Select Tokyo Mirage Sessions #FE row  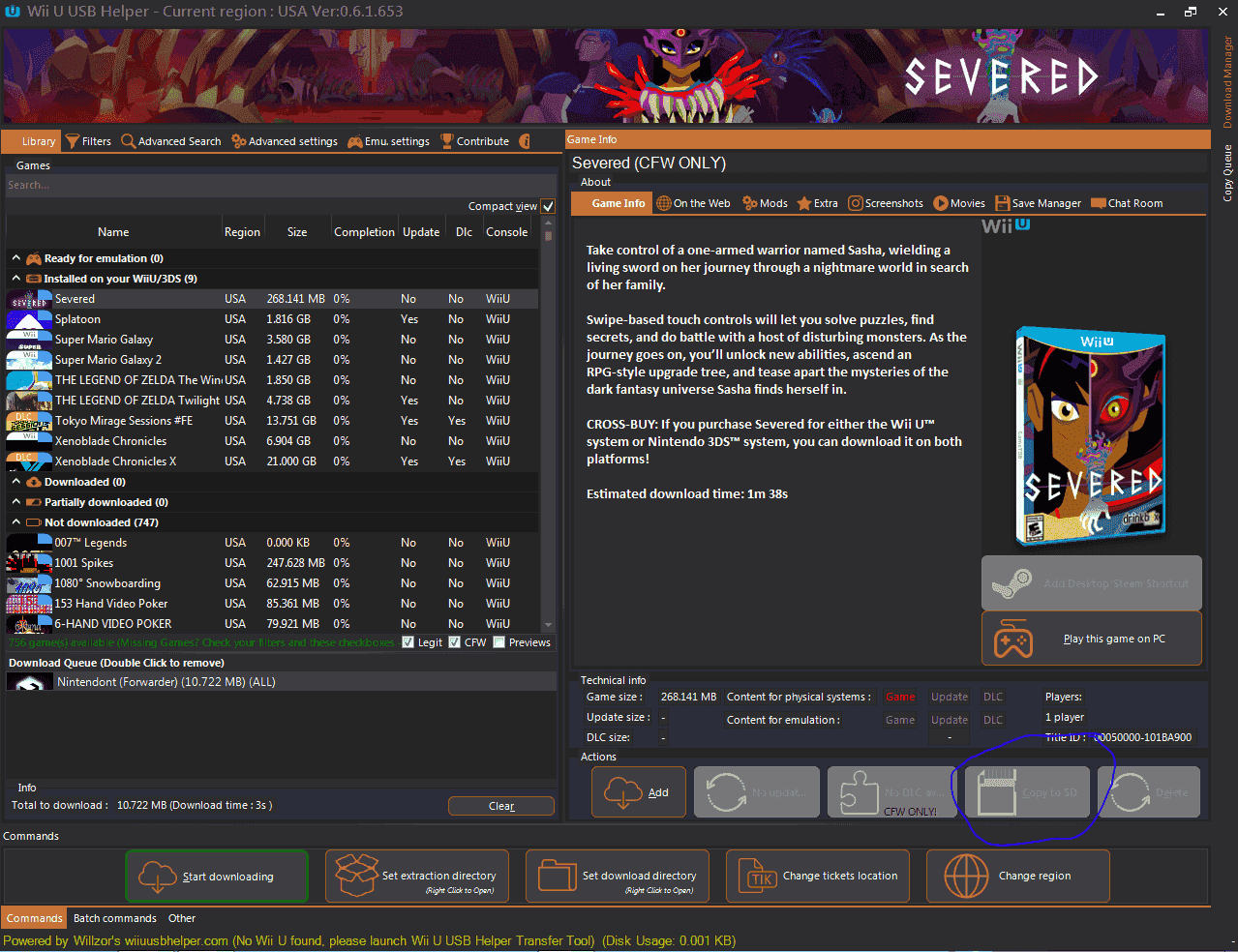pyautogui.click(x=272, y=421)
